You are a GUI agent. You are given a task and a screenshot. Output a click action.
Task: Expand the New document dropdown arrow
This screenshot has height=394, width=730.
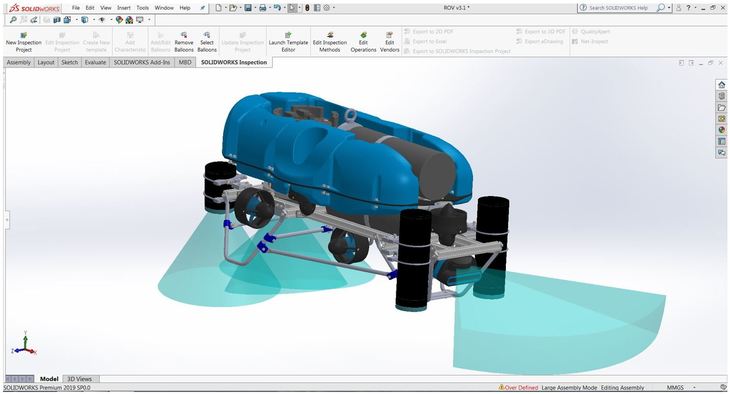226,8
